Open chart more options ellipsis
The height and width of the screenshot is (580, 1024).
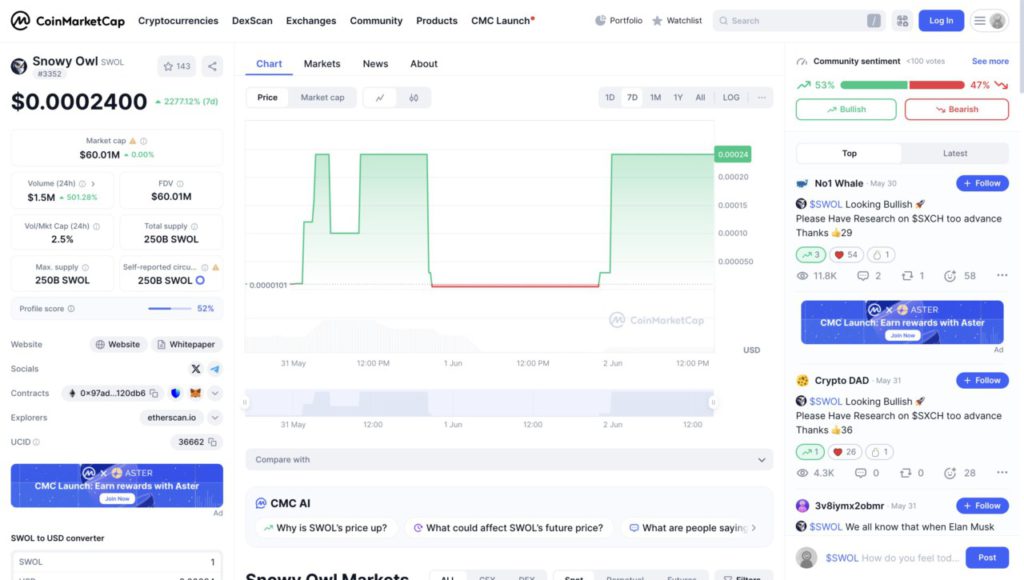click(x=761, y=97)
